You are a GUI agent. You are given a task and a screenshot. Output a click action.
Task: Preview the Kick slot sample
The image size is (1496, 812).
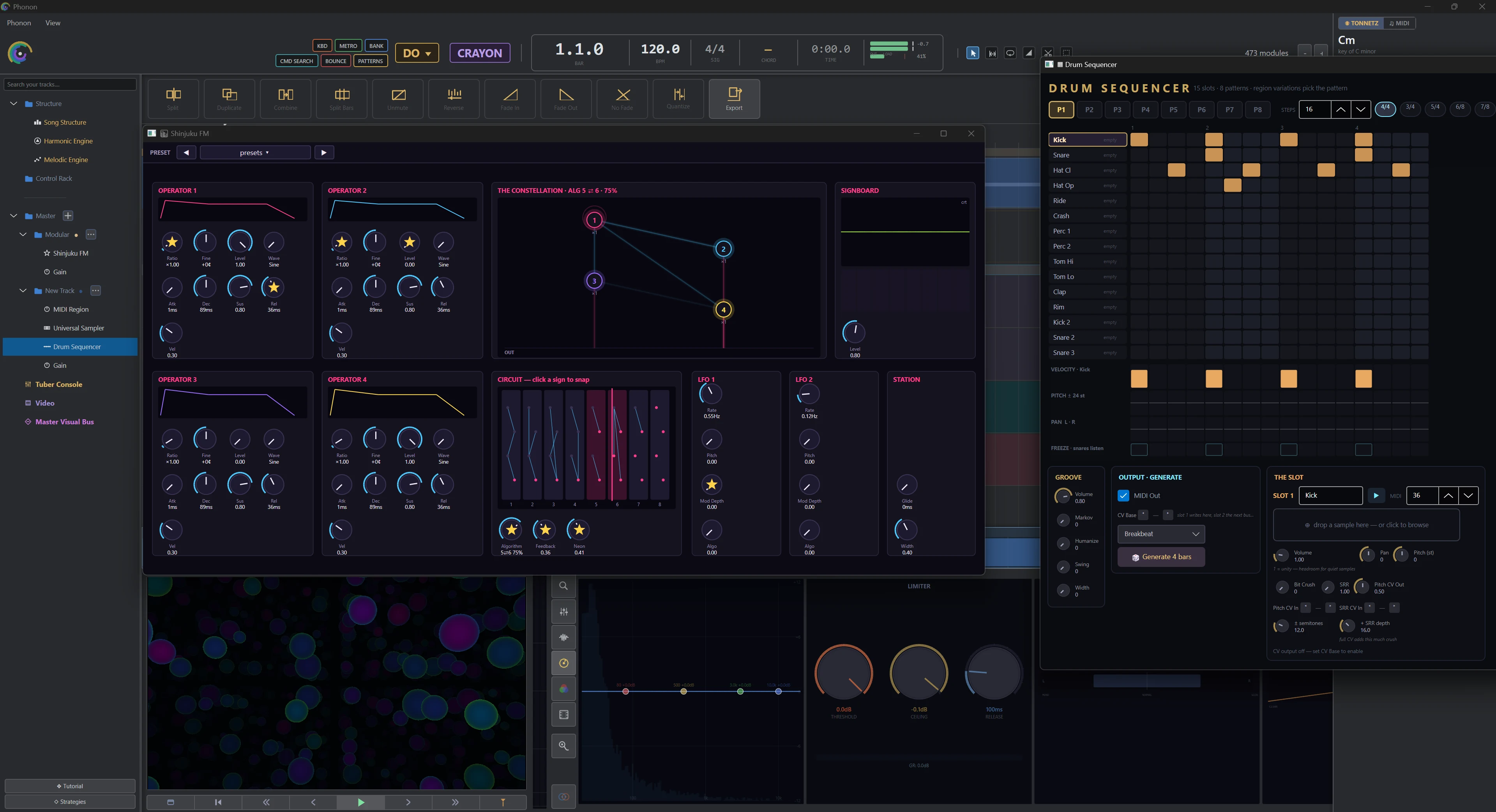coord(1375,496)
